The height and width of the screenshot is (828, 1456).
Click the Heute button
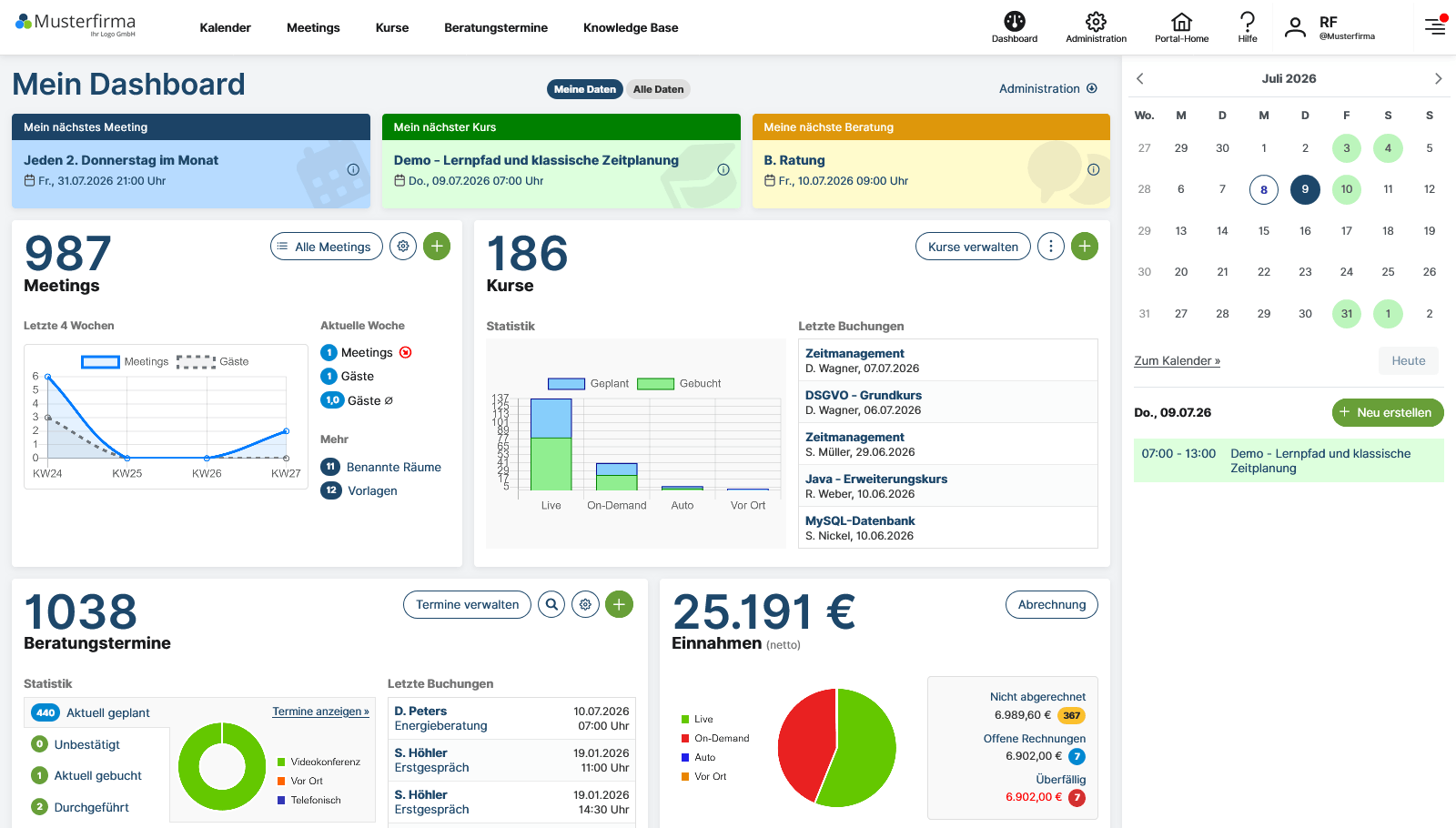pos(1409,360)
